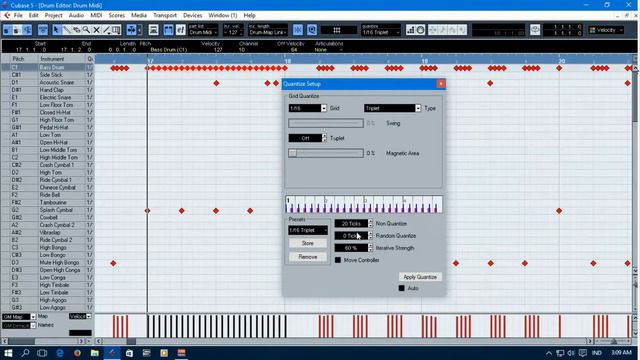Select the Acoustic Snare drum row
Screen dimensions: 640x360
coord(48,82)
